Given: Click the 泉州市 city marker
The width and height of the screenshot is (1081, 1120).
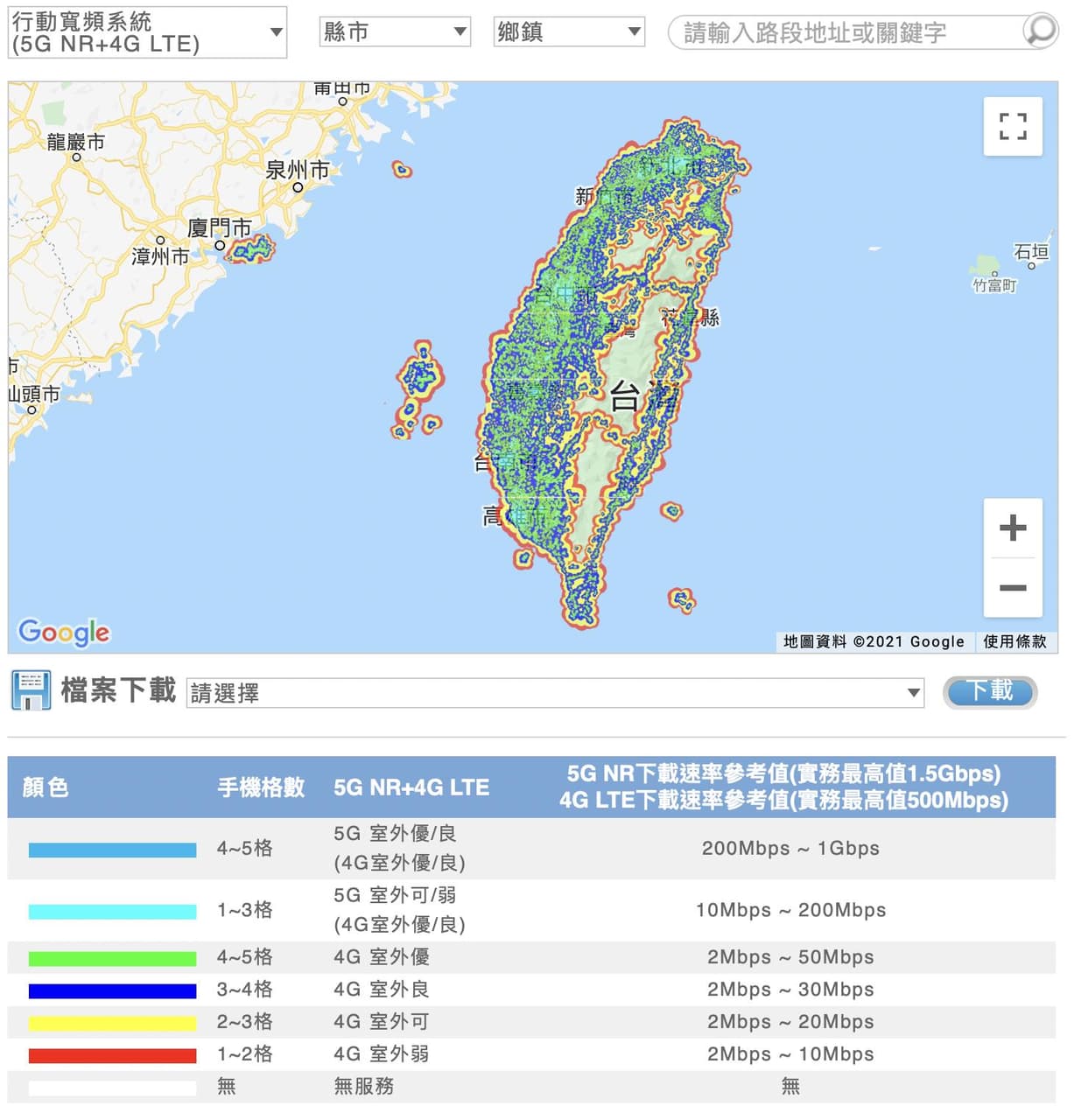Looking at the screenshot, I should click(x=298, y=187).
